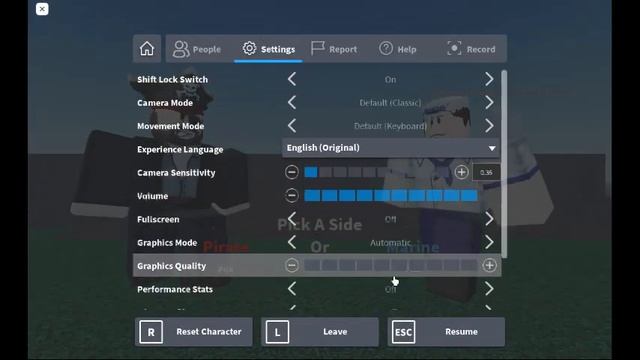Click the Reset Character button
640x360 pixels.
coord(194,332)
